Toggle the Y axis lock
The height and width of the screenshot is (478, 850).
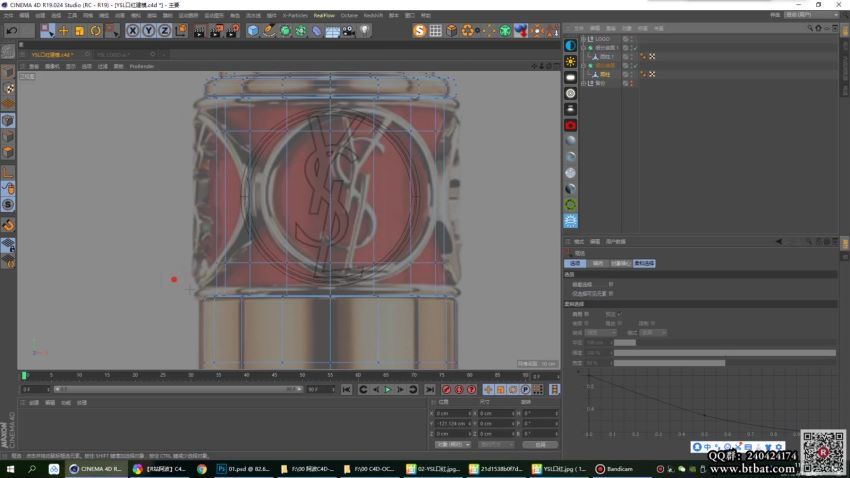click(148, 31)
